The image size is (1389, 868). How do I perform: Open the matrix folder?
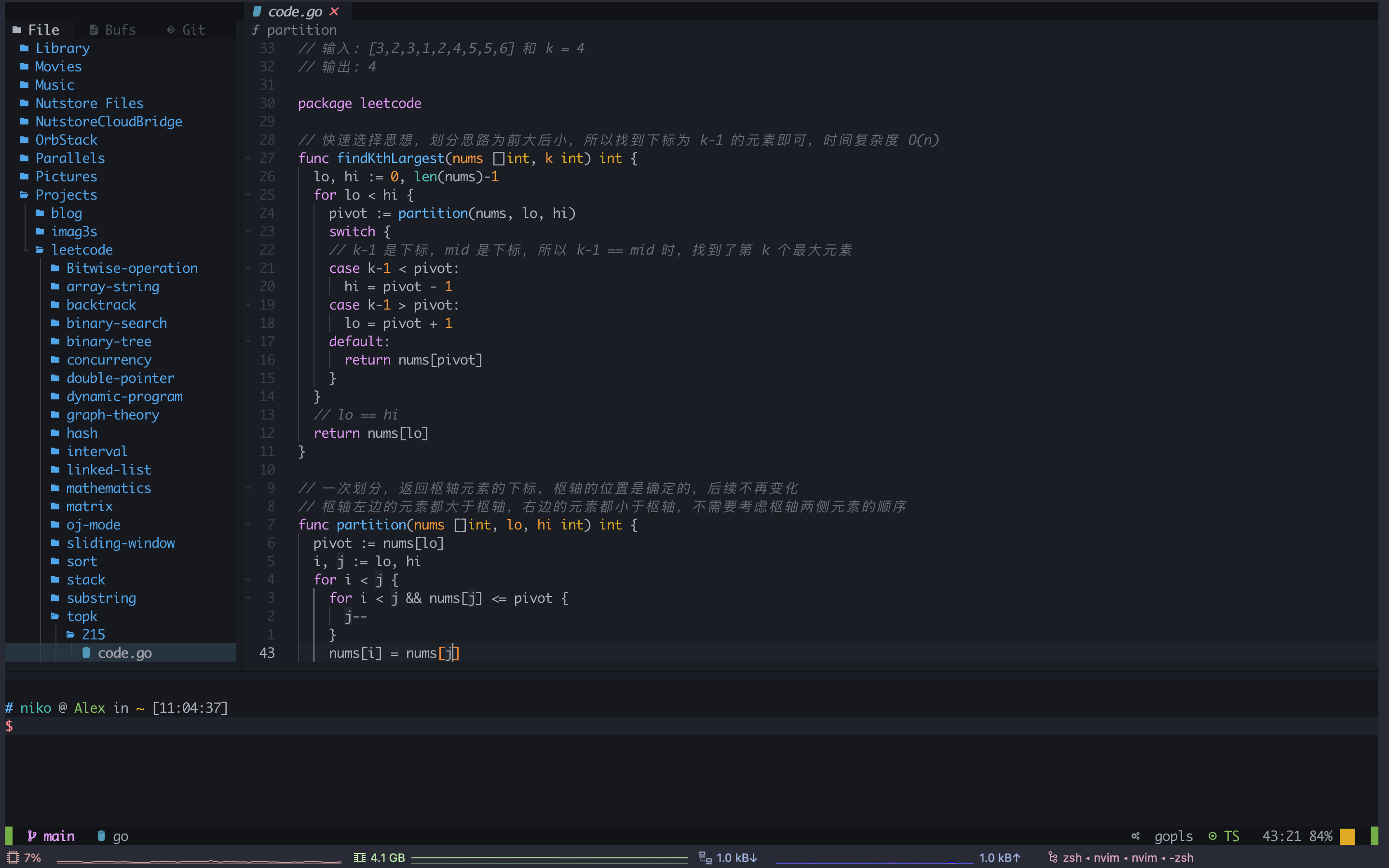(90, 507)
